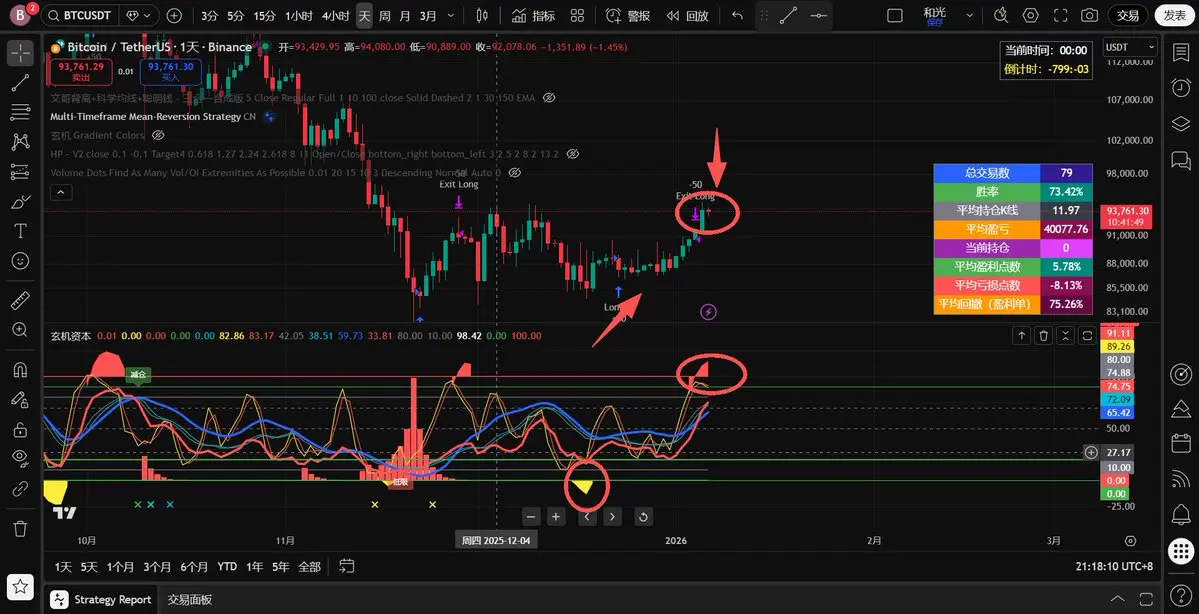The width and height of the screenshot is (1199, 614).
Task: Select the 3个月 date range
Action: click(x=157, y=567)
